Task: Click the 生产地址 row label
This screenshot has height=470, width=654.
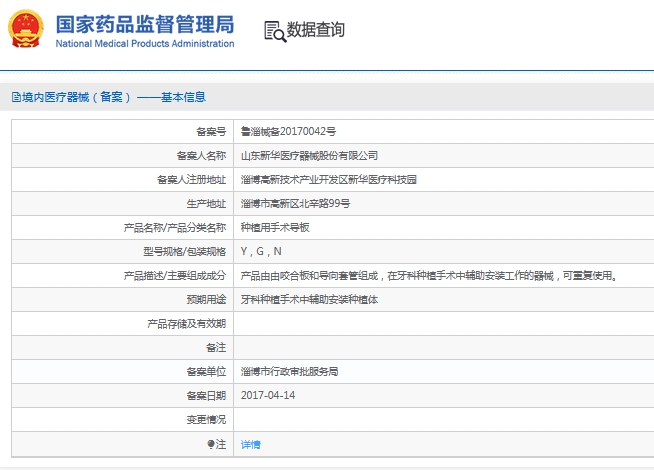Action: [206, 204]
